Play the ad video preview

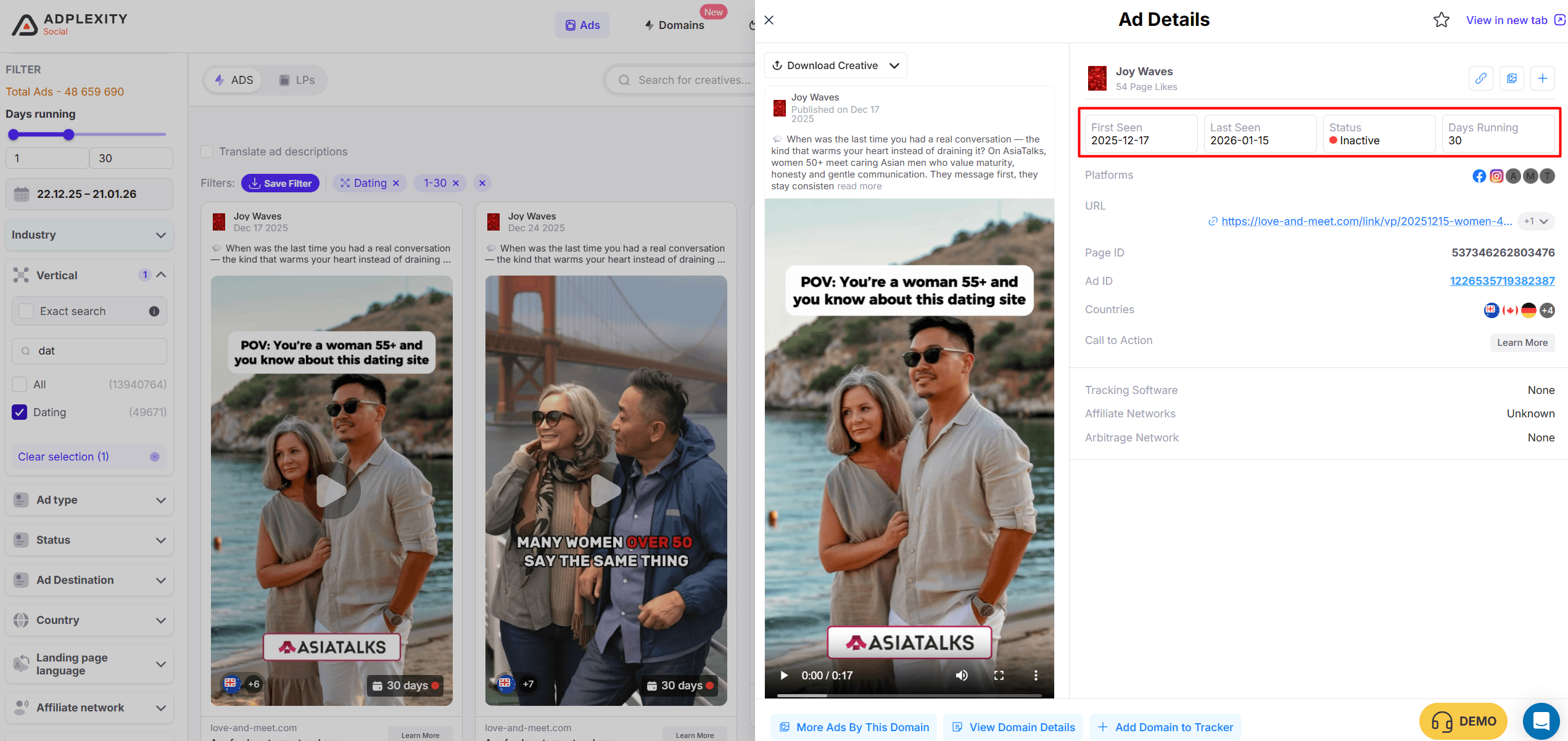pos(784,675)
